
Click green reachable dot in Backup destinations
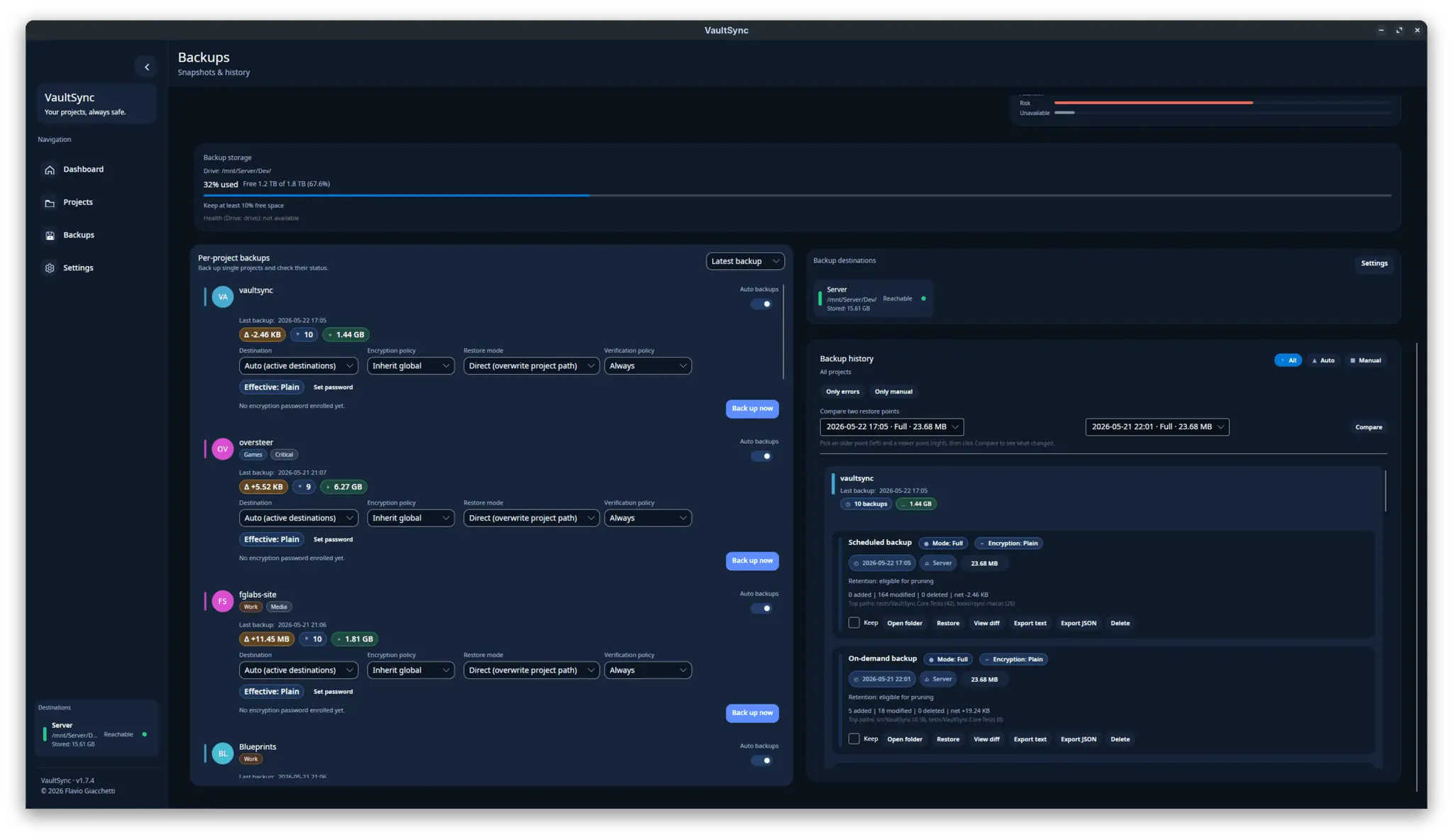point(923,299)
